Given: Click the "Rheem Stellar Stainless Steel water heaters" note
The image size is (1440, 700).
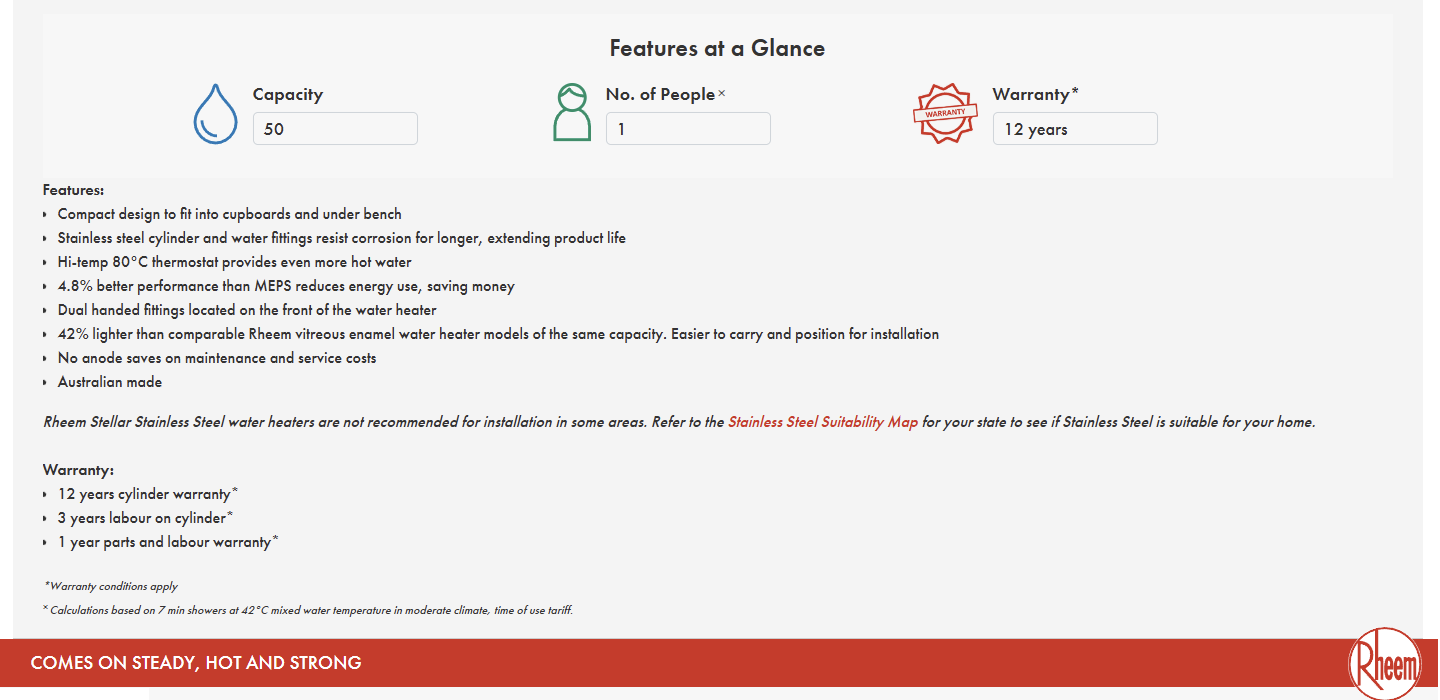Looking at the screenshot, I should [679, 422].
